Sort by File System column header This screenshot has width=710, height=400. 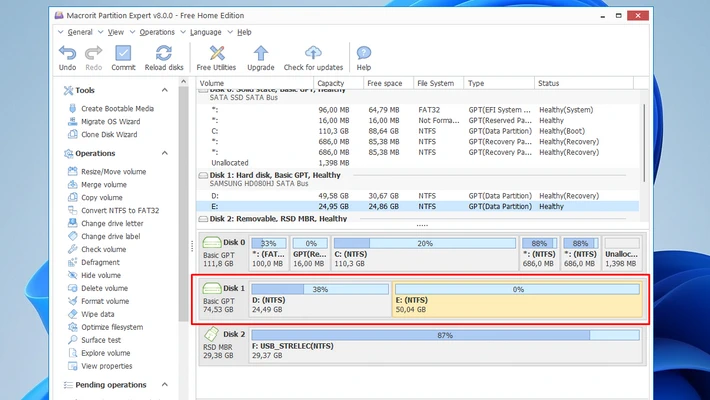coord(438,83)
